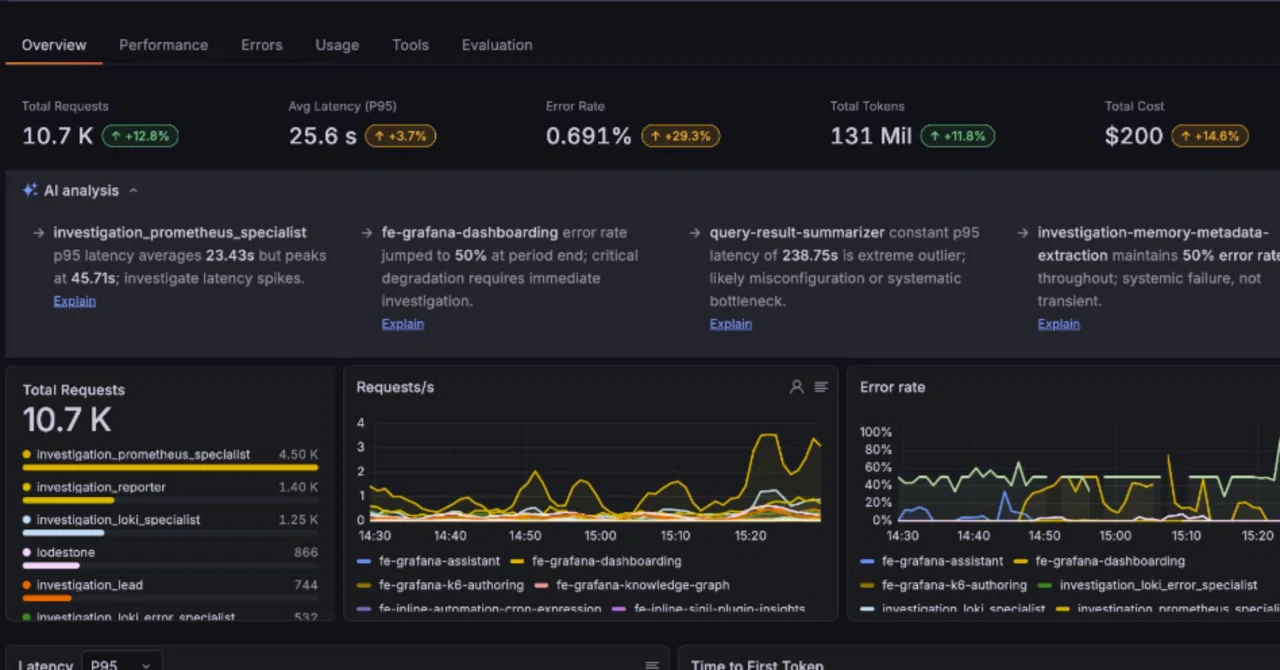Click Explain under investigation-memory-metadata-extraction insight

(x=1059, y=324)
